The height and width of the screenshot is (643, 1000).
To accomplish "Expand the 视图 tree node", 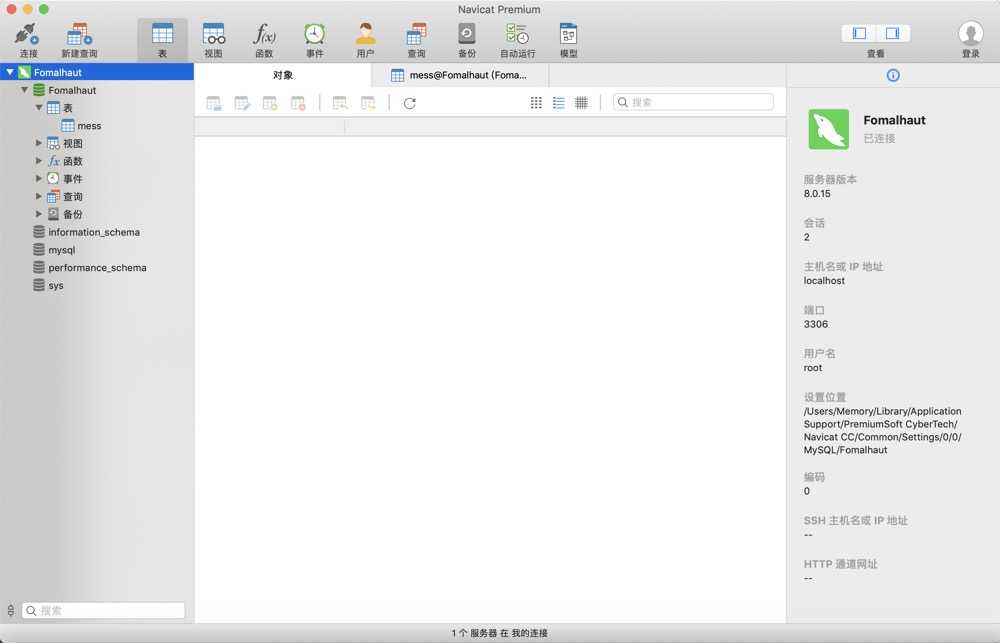I will pos(39,143).
